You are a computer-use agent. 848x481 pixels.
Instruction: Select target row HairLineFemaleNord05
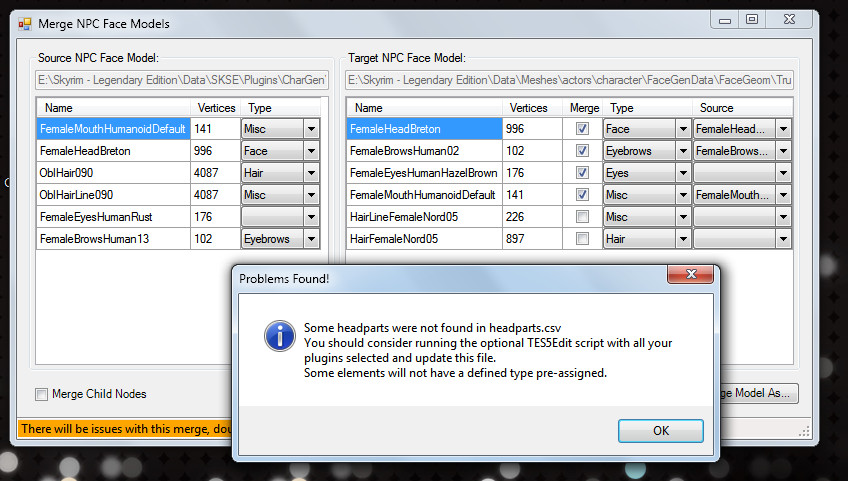[425, 216]
